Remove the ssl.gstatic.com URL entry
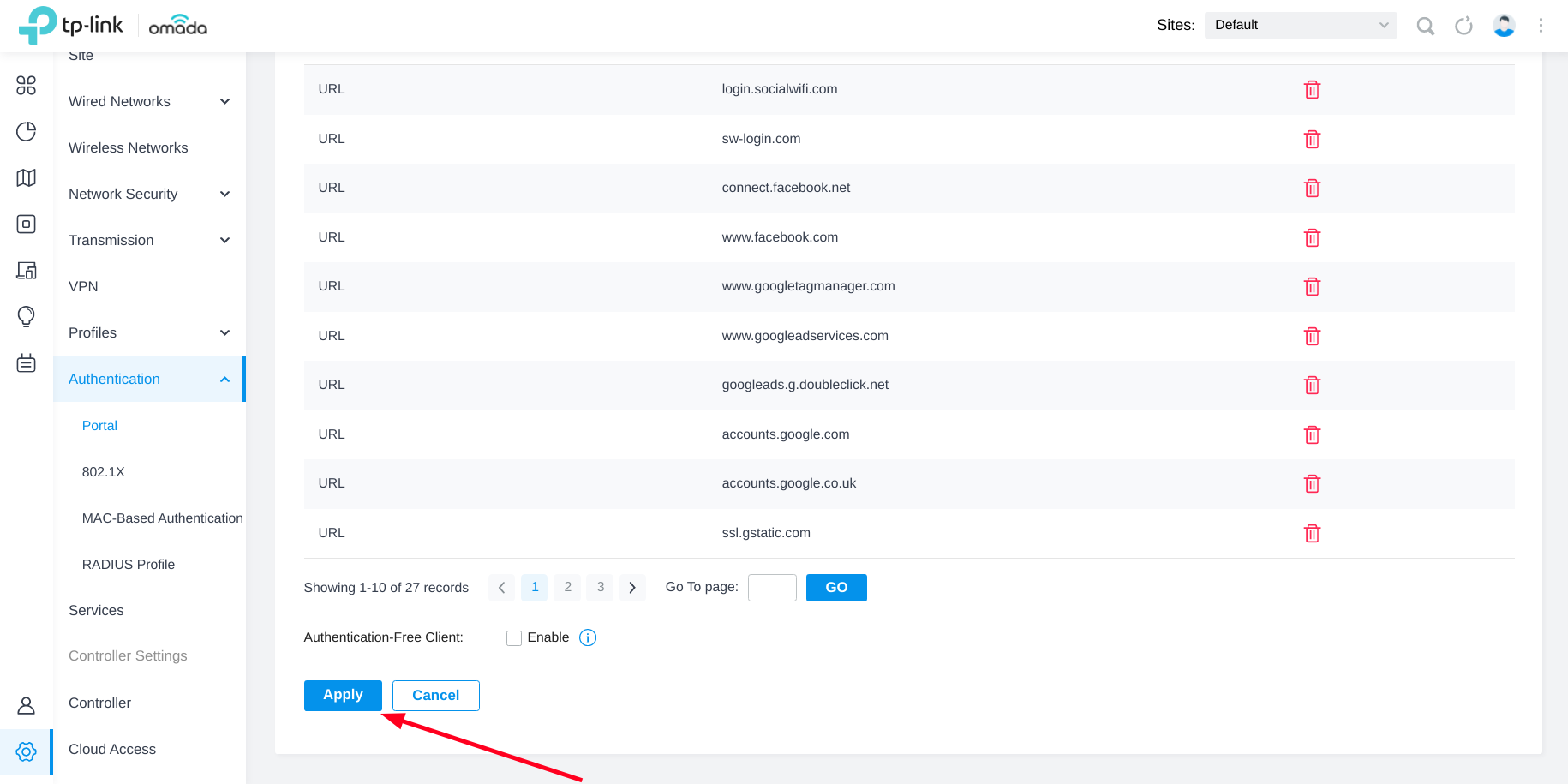1568x784 pixels. (x=1311, y=534)
